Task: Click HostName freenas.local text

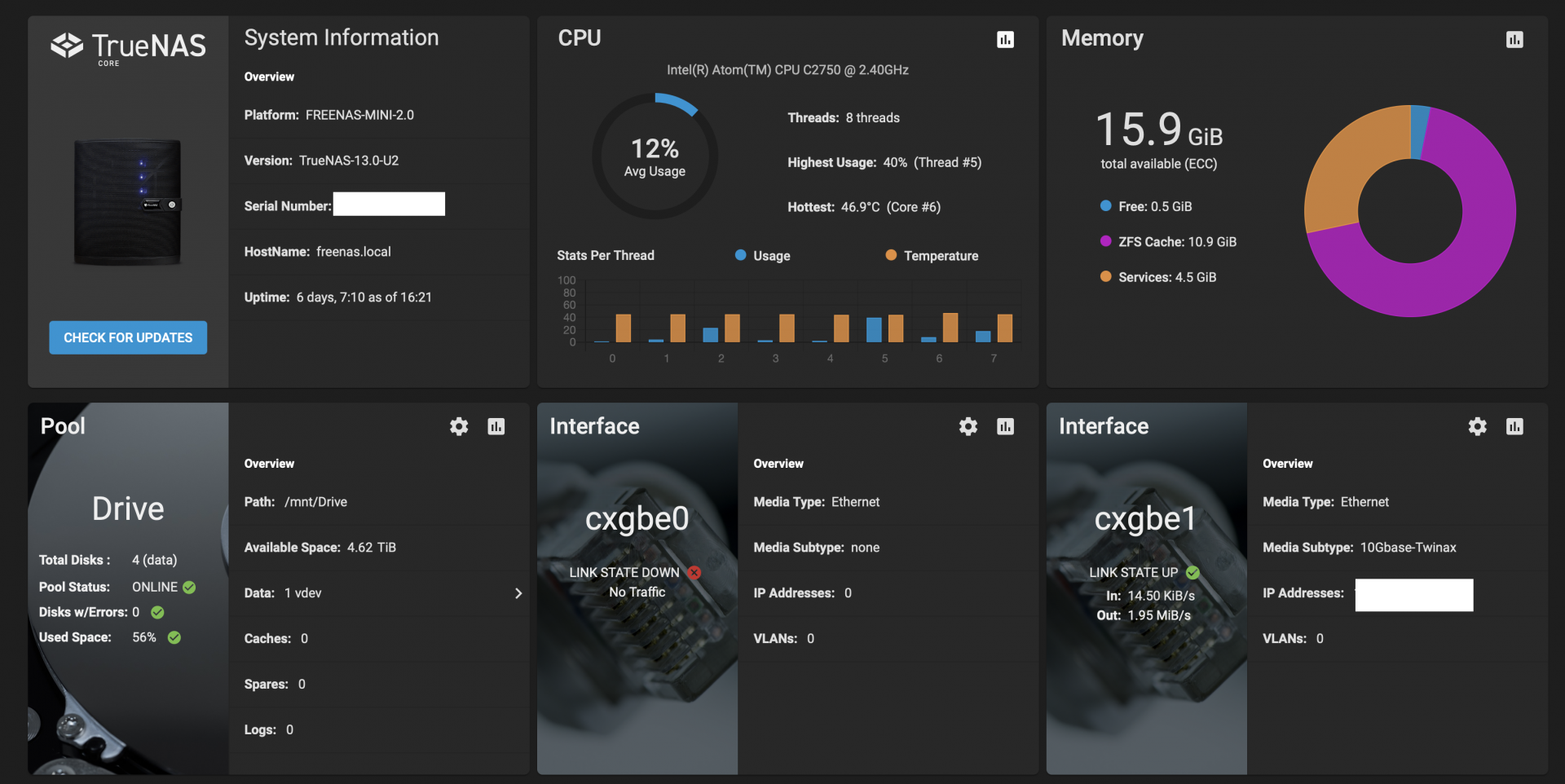Action: pos(318,252)
